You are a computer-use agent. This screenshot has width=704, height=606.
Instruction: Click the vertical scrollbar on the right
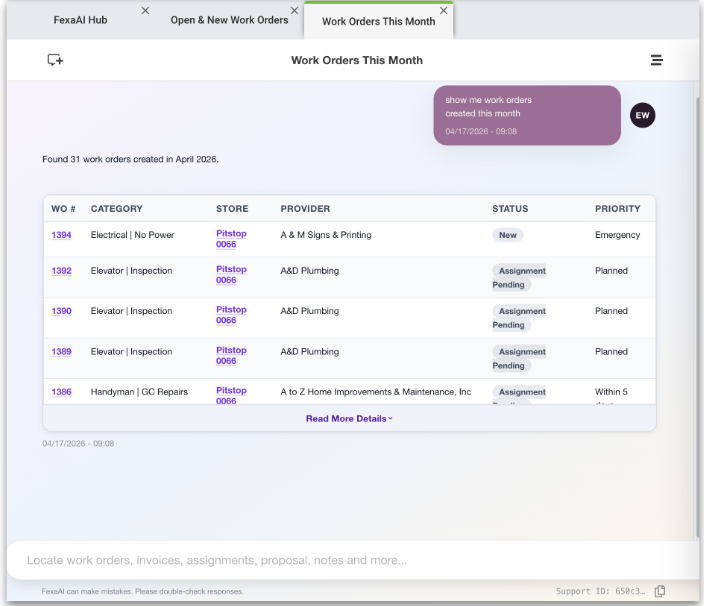click(697, 300)
